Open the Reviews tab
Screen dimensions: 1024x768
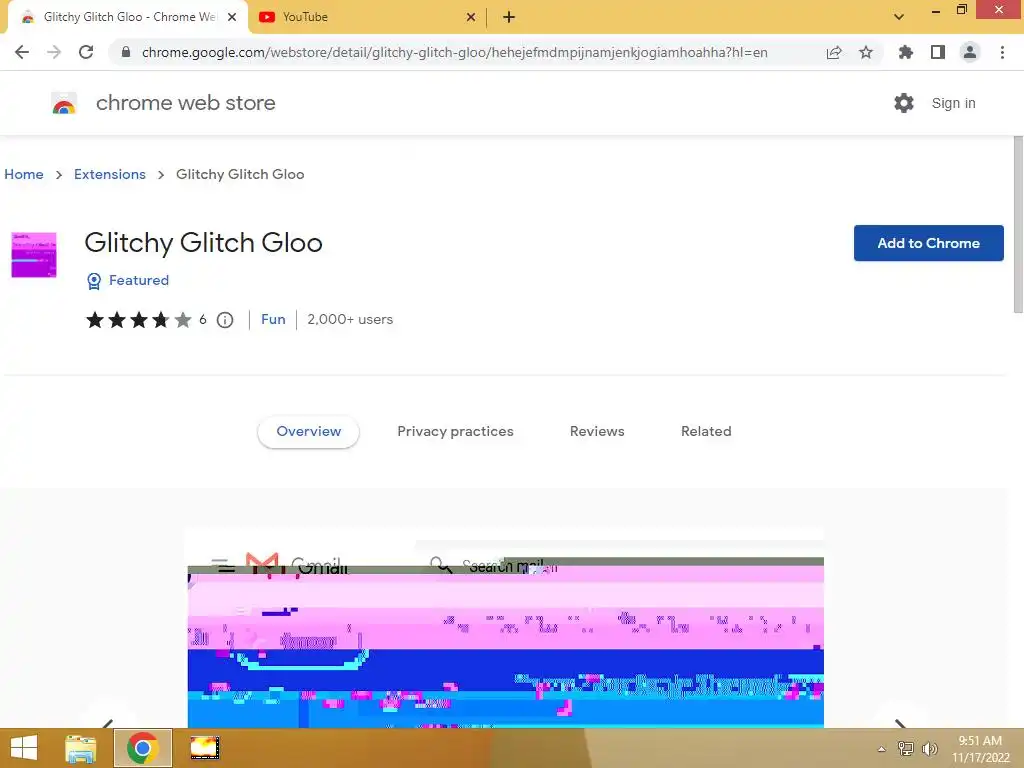(x=597, y=432)
